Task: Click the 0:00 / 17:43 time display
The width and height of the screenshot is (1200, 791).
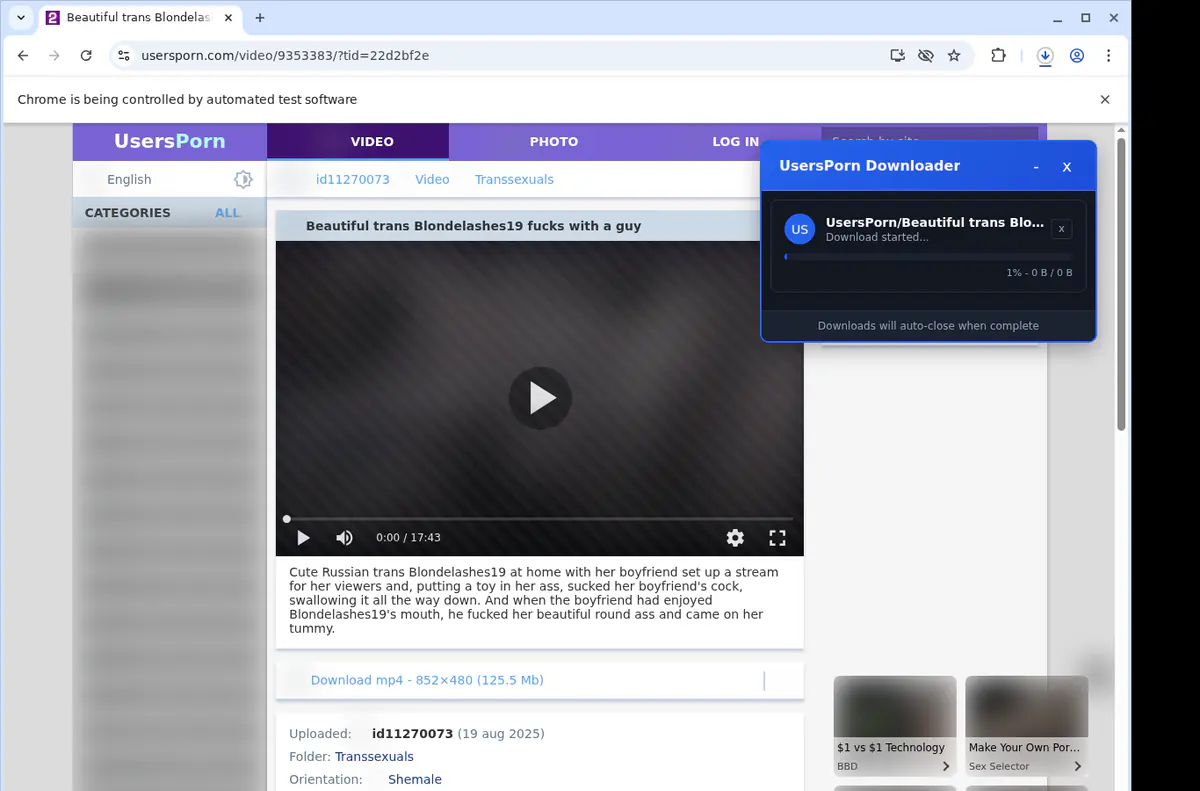Action: pos(408,538)
